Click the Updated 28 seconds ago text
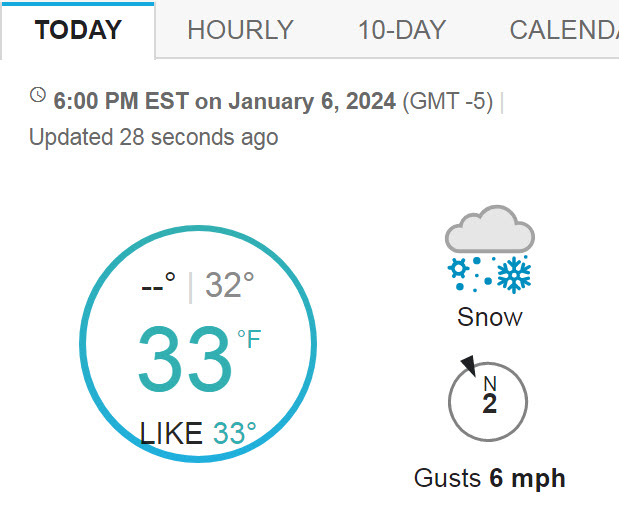Image resolution: width=619 pixels, height=516 pixels. pyautogui.click(x=154, y=137)
